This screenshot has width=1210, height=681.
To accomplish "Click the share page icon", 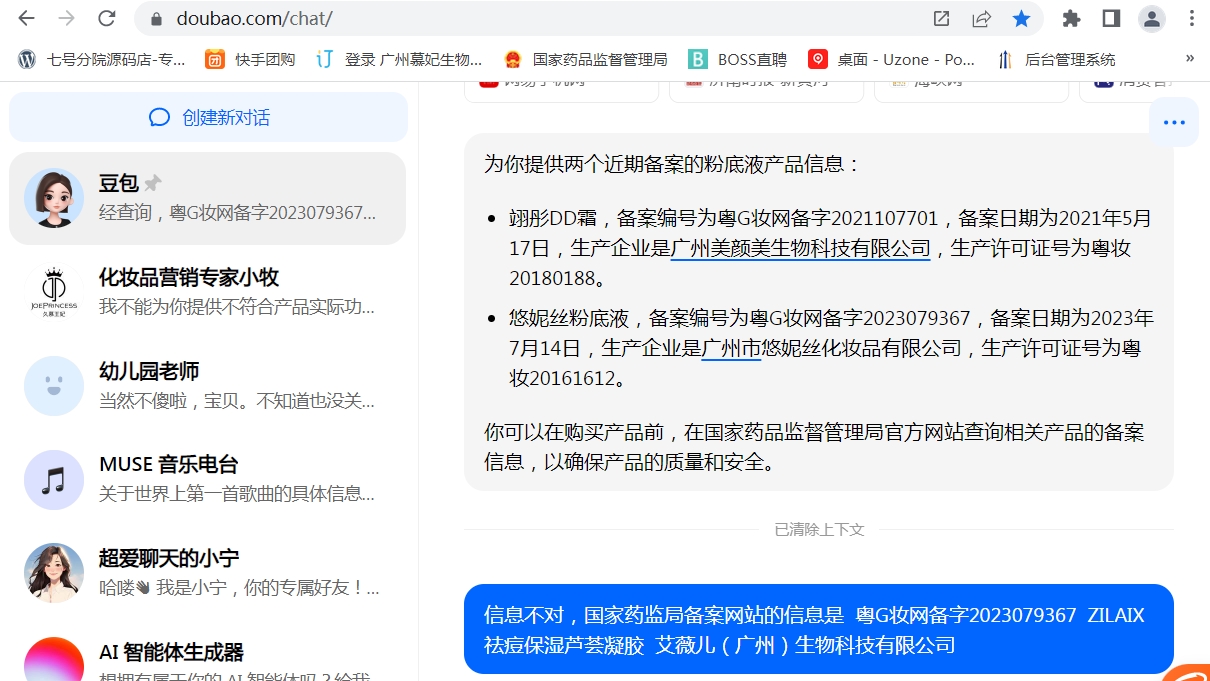I will click(x=981, y=18).
